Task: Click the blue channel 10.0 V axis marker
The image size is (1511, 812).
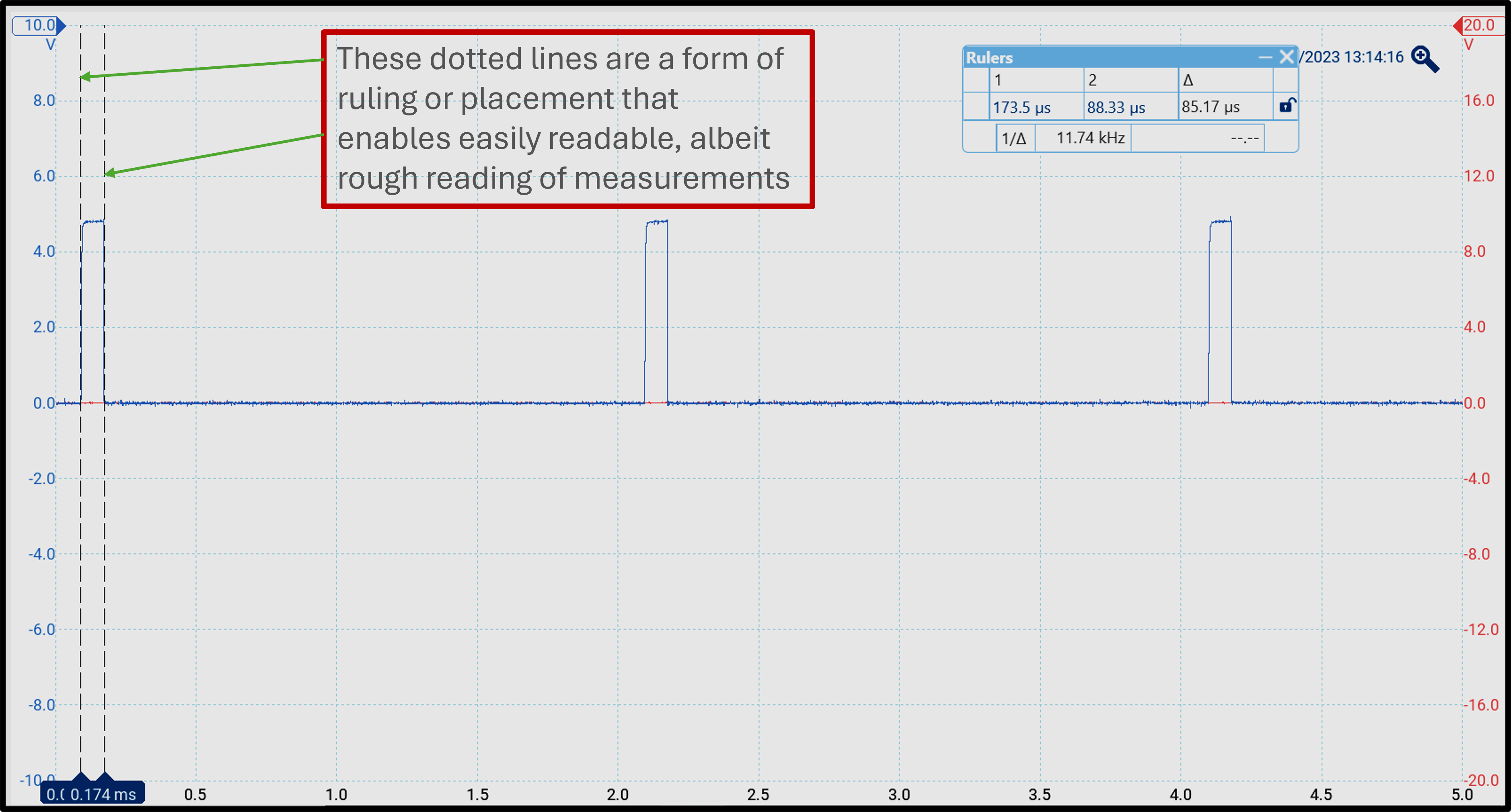Action: [x=39, y=26]
